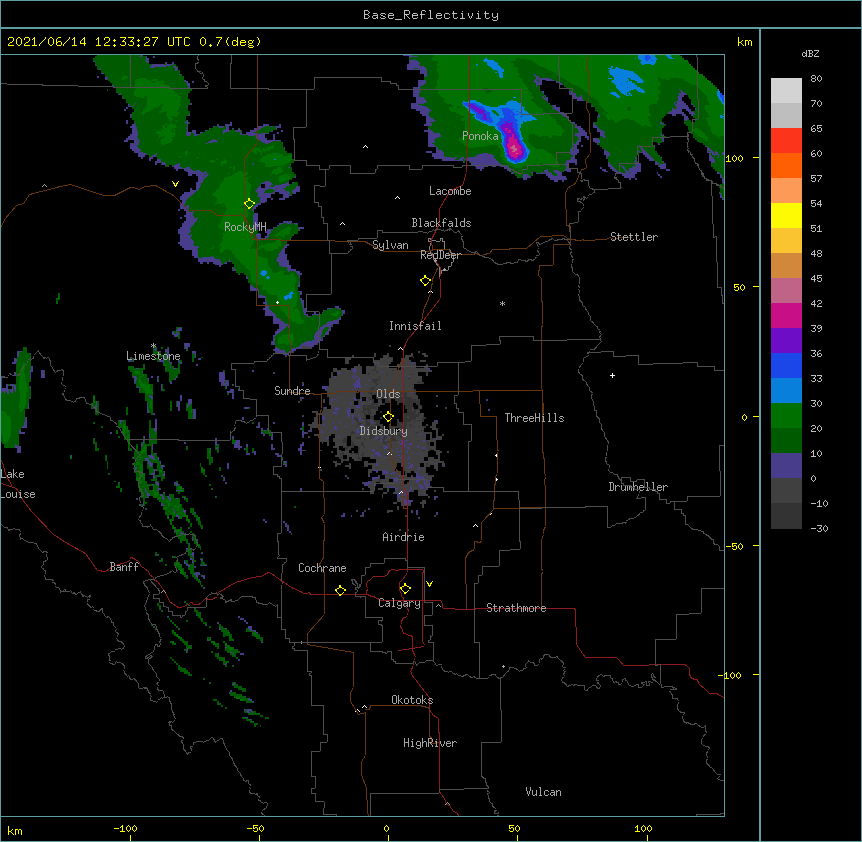Click the Airdrie label

[403, 537]
